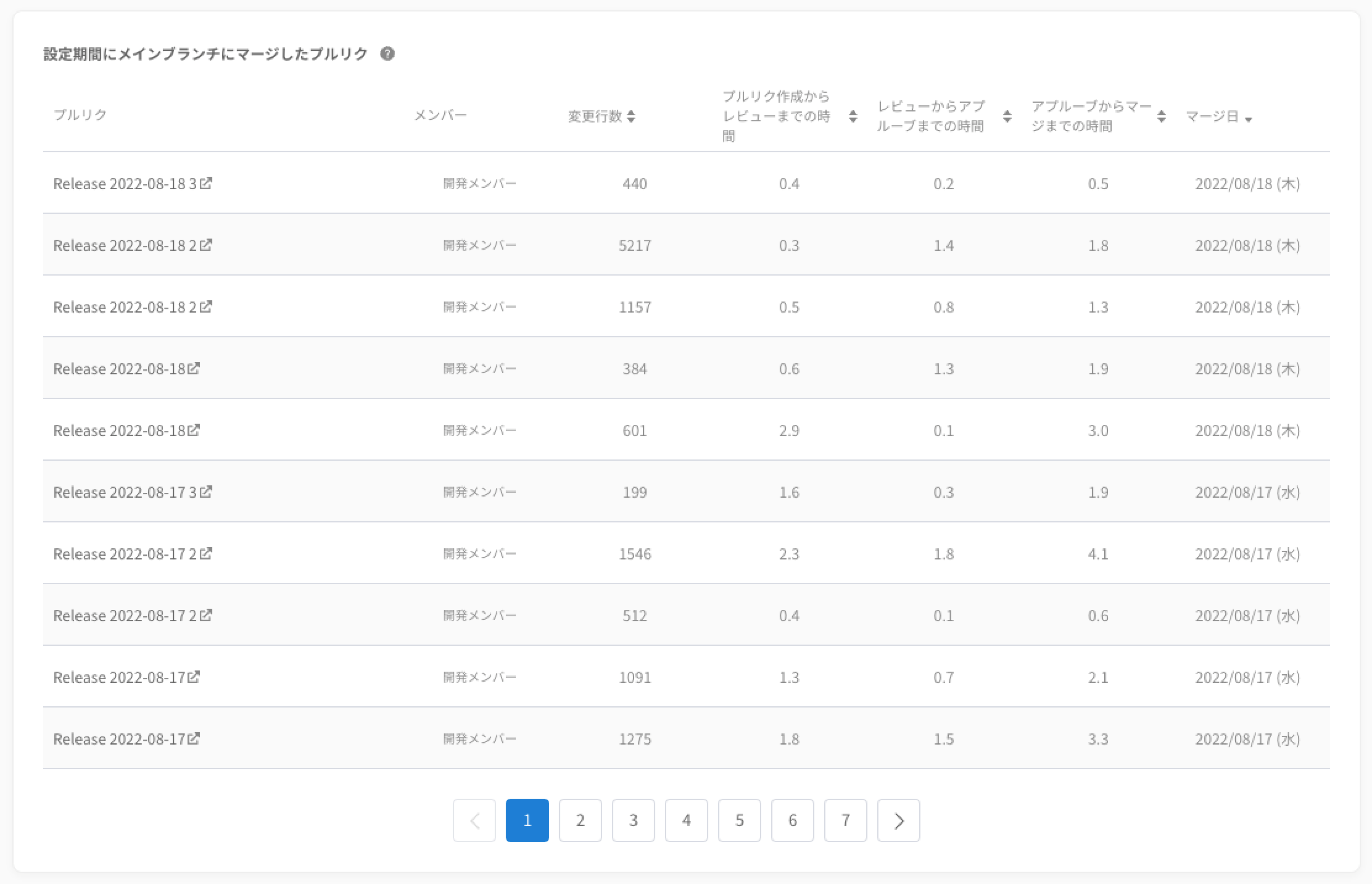Sort by 変更行数 column arrows
1372x884 pixels.
631,116
